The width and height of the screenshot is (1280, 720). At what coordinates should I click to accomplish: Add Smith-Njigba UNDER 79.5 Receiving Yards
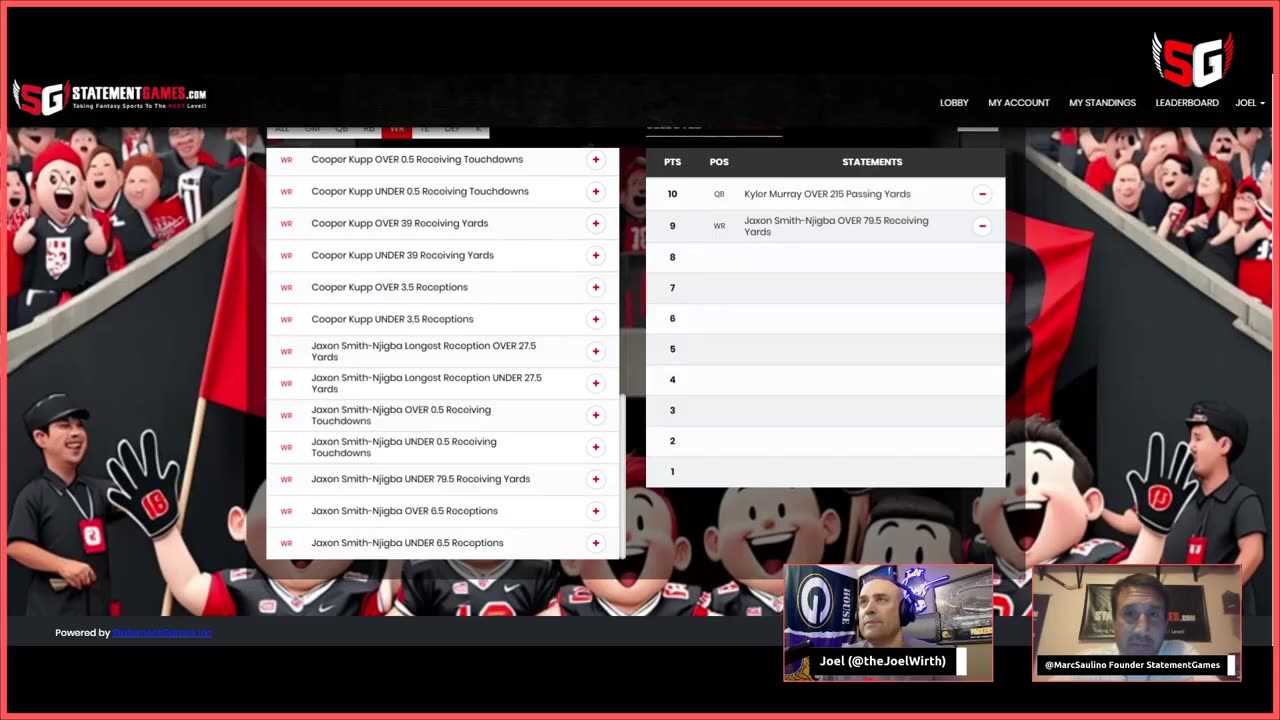coord(596,480)
